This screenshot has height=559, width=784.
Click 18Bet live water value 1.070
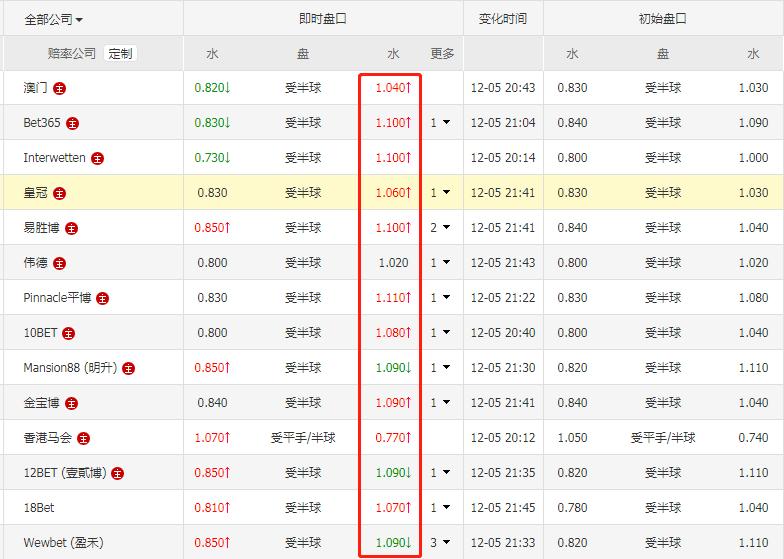pyautogui.click(x=394, y=508)
